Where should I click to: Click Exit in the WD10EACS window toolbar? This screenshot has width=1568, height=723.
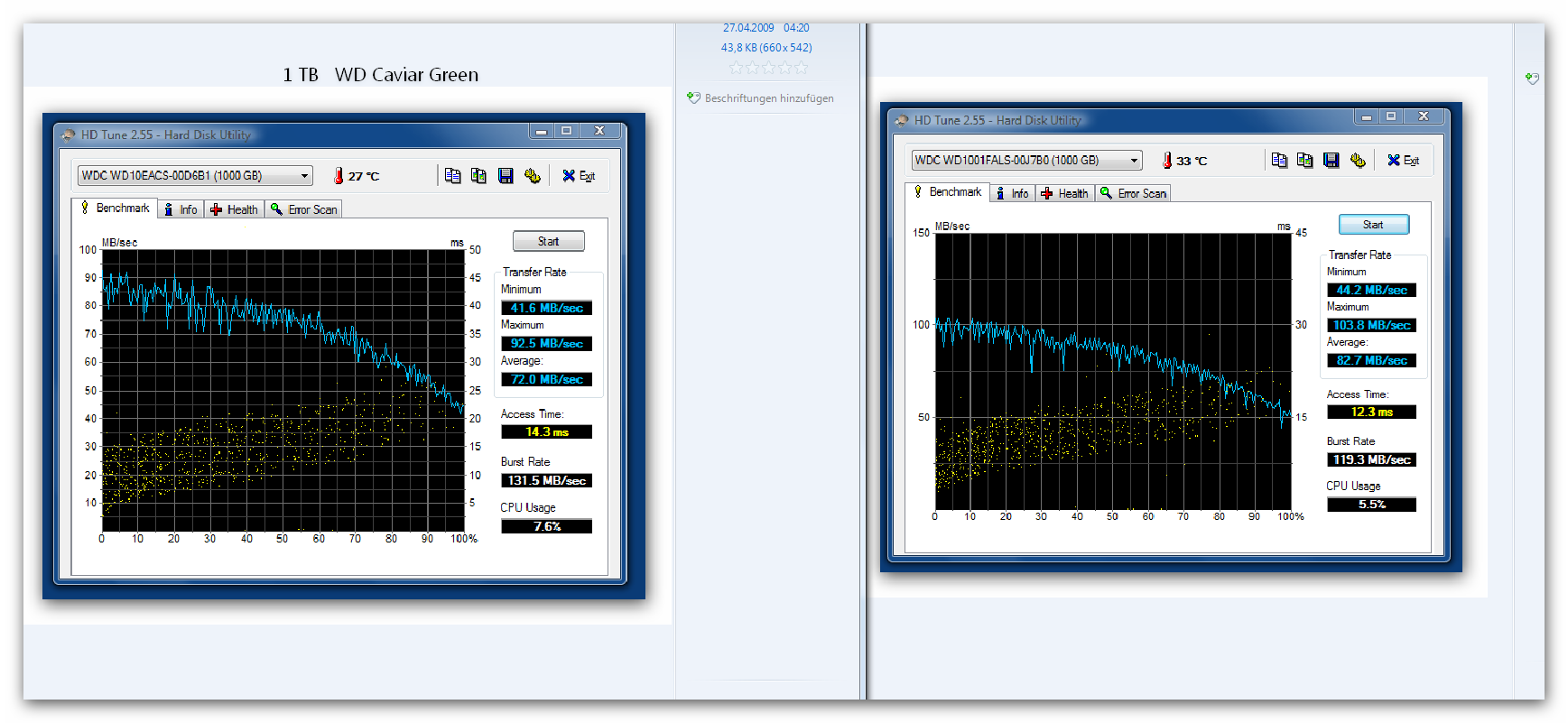579,176
